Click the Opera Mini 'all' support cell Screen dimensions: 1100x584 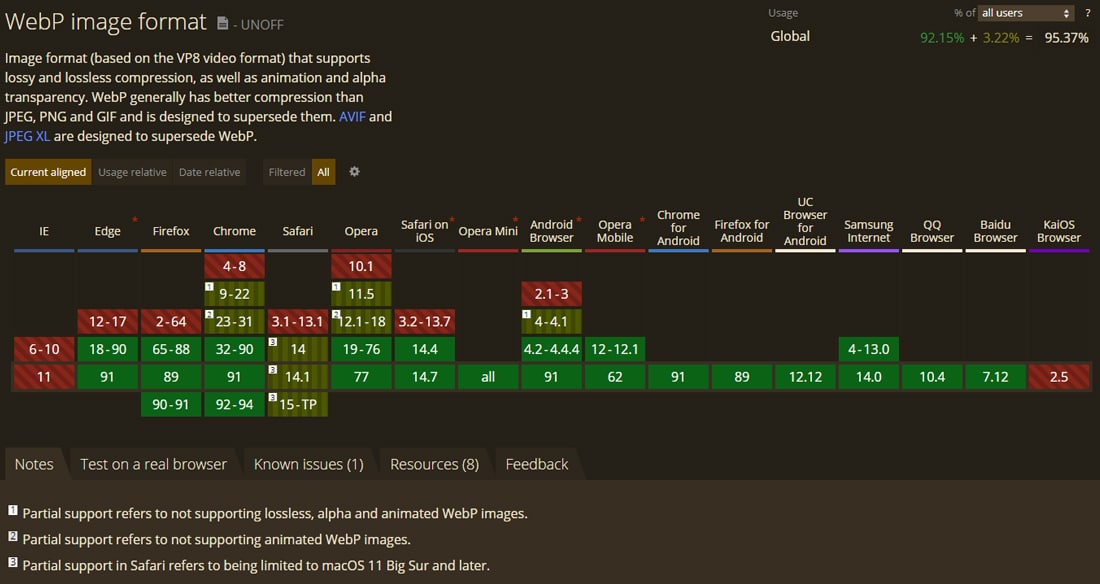[x=488, y=377]
